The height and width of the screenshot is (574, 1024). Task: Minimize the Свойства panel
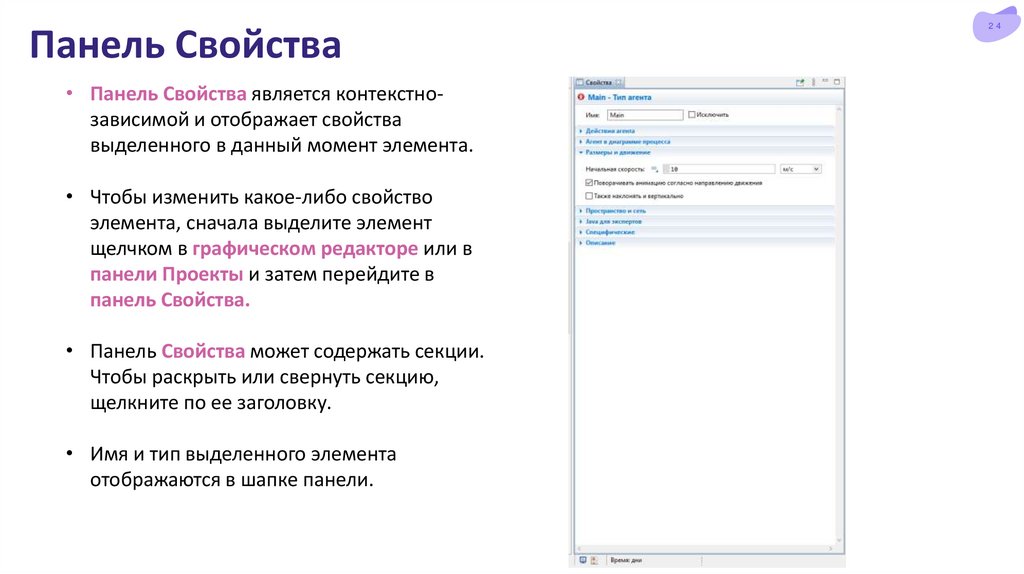[825, 82]
